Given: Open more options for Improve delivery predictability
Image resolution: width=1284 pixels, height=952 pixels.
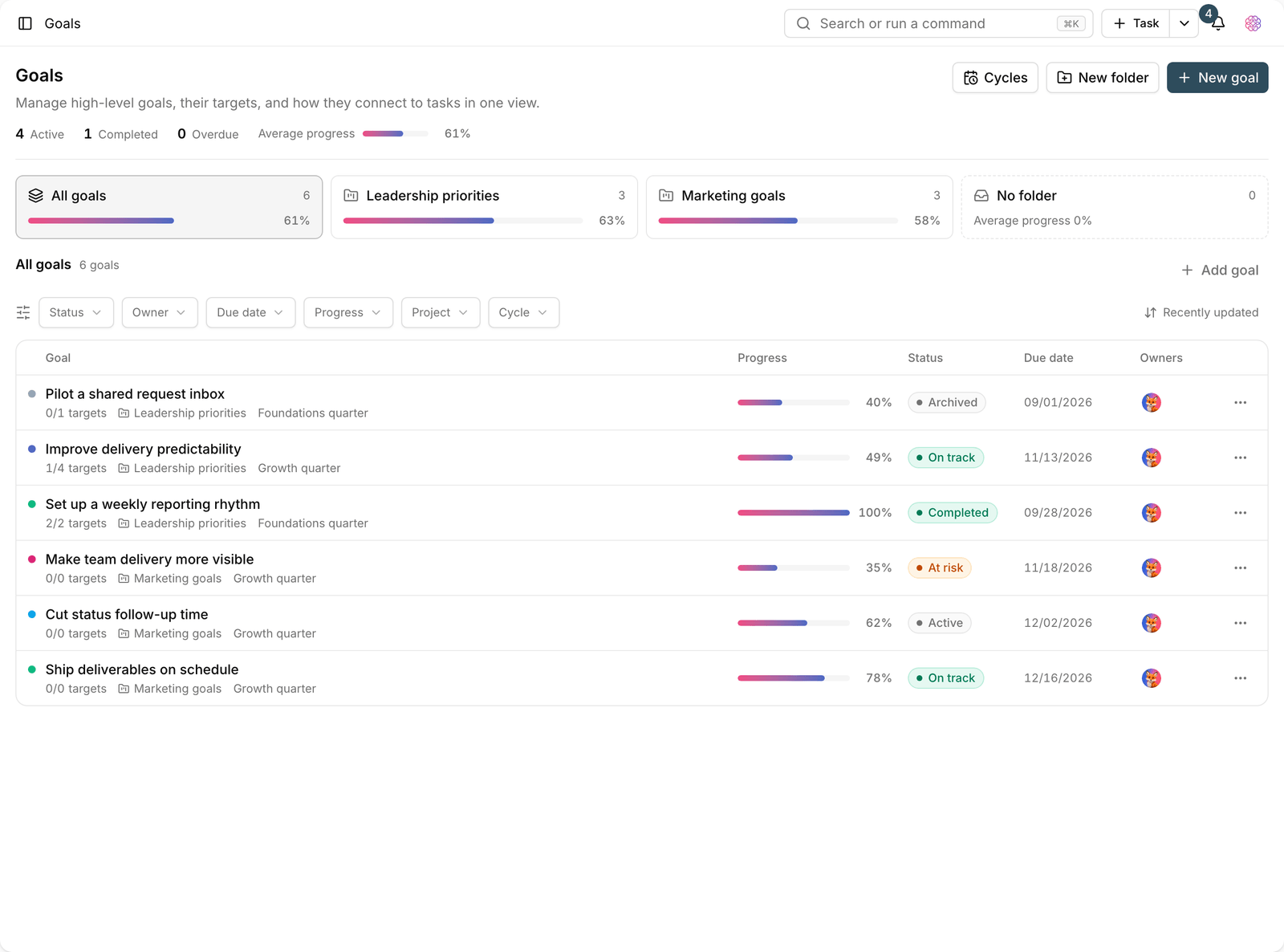Looking at the screenshot, I should click(1240, 458).
